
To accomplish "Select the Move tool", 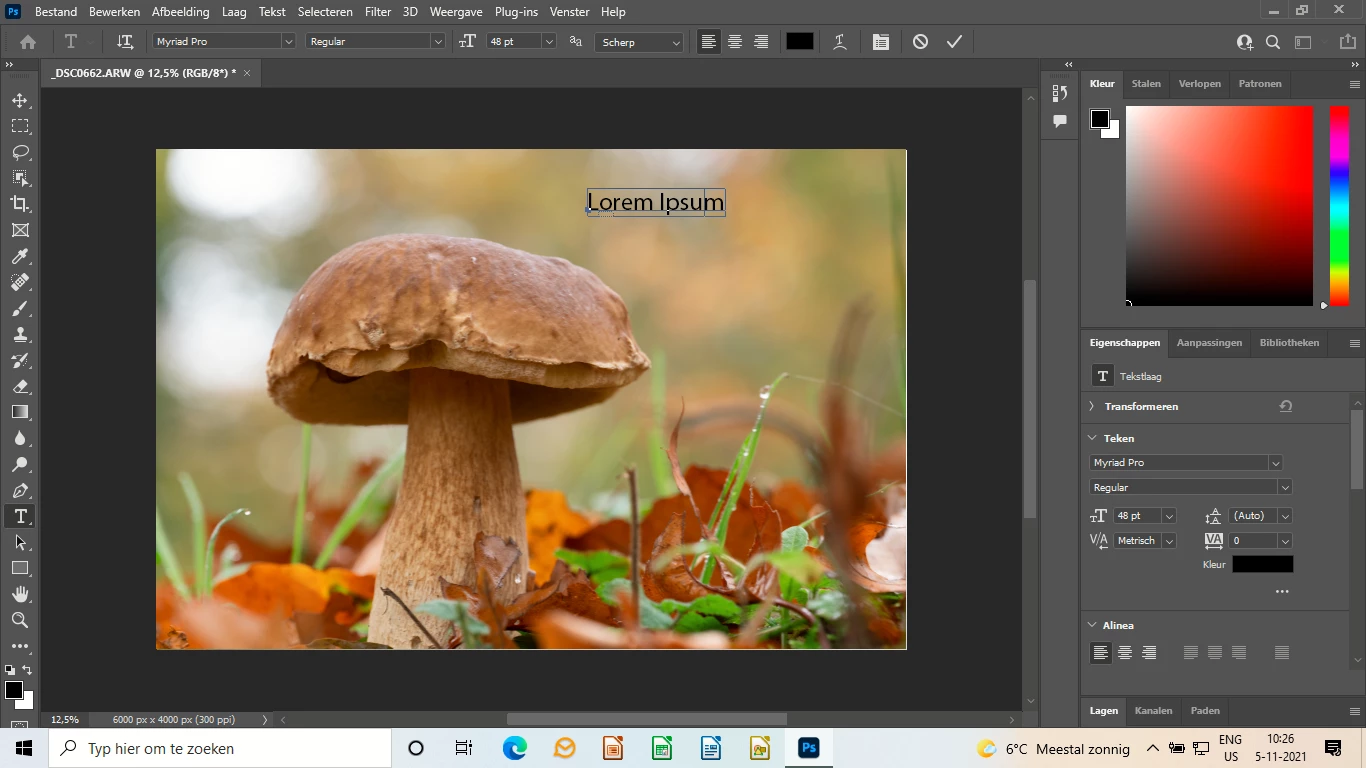I will [x=20, y=100].
